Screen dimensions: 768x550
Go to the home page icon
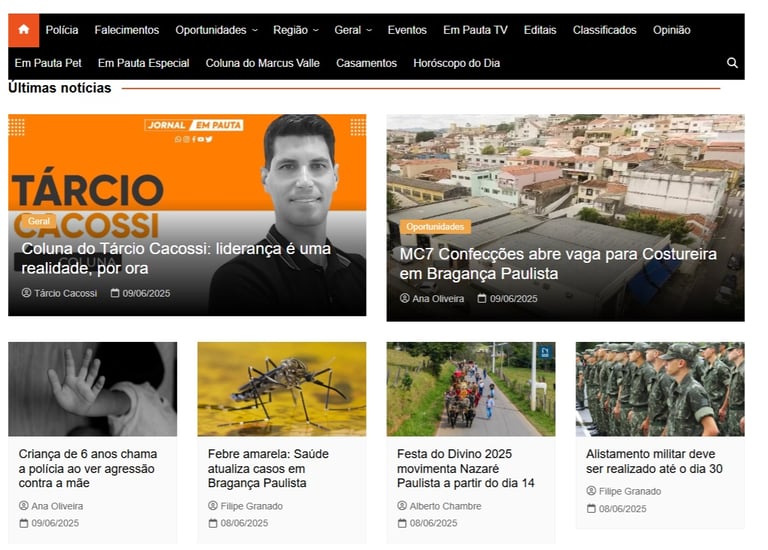coord(24,30)
